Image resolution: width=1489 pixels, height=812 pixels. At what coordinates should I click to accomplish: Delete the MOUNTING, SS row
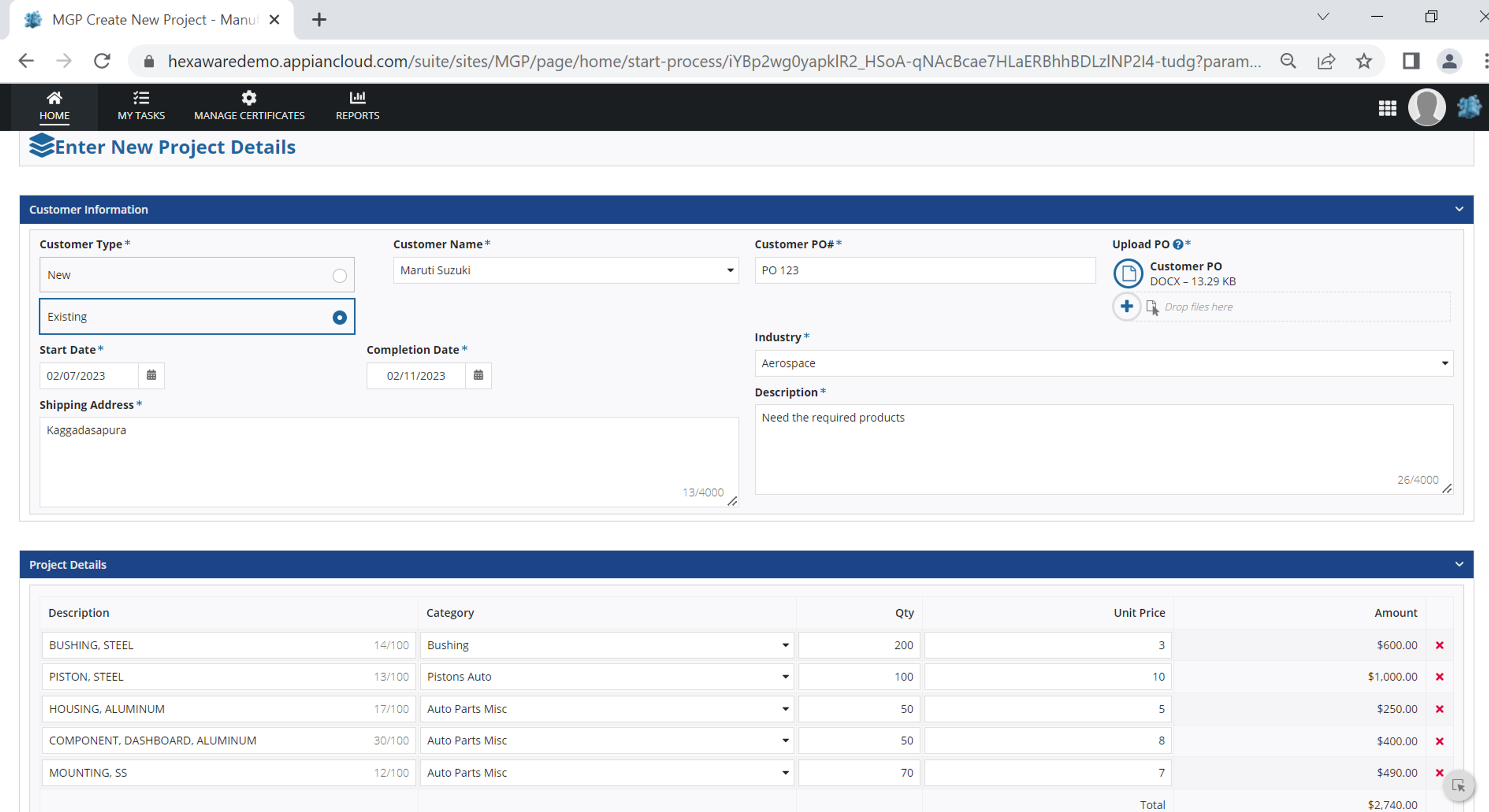point(1439,773)
